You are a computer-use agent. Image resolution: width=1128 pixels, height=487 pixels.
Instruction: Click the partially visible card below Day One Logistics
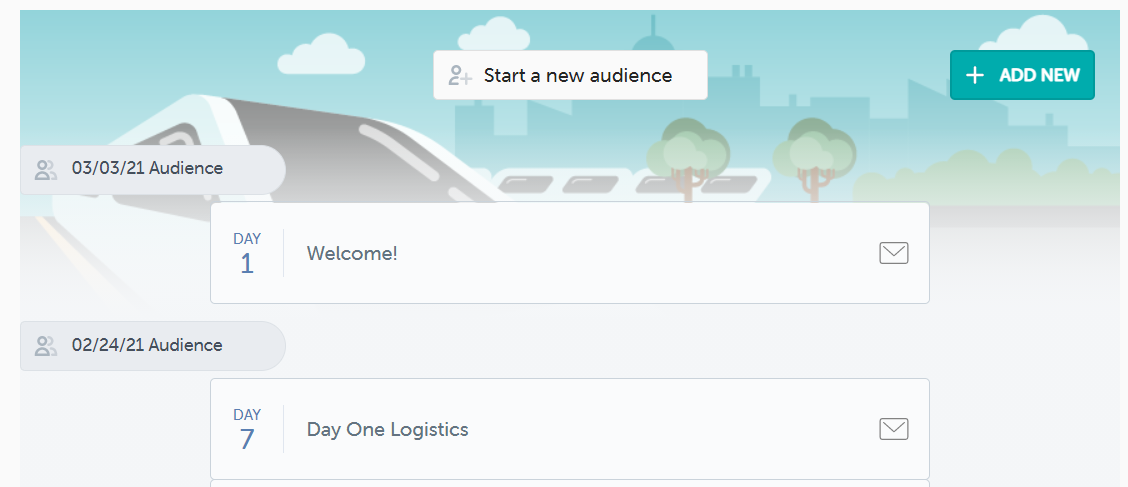click(570, 483)
